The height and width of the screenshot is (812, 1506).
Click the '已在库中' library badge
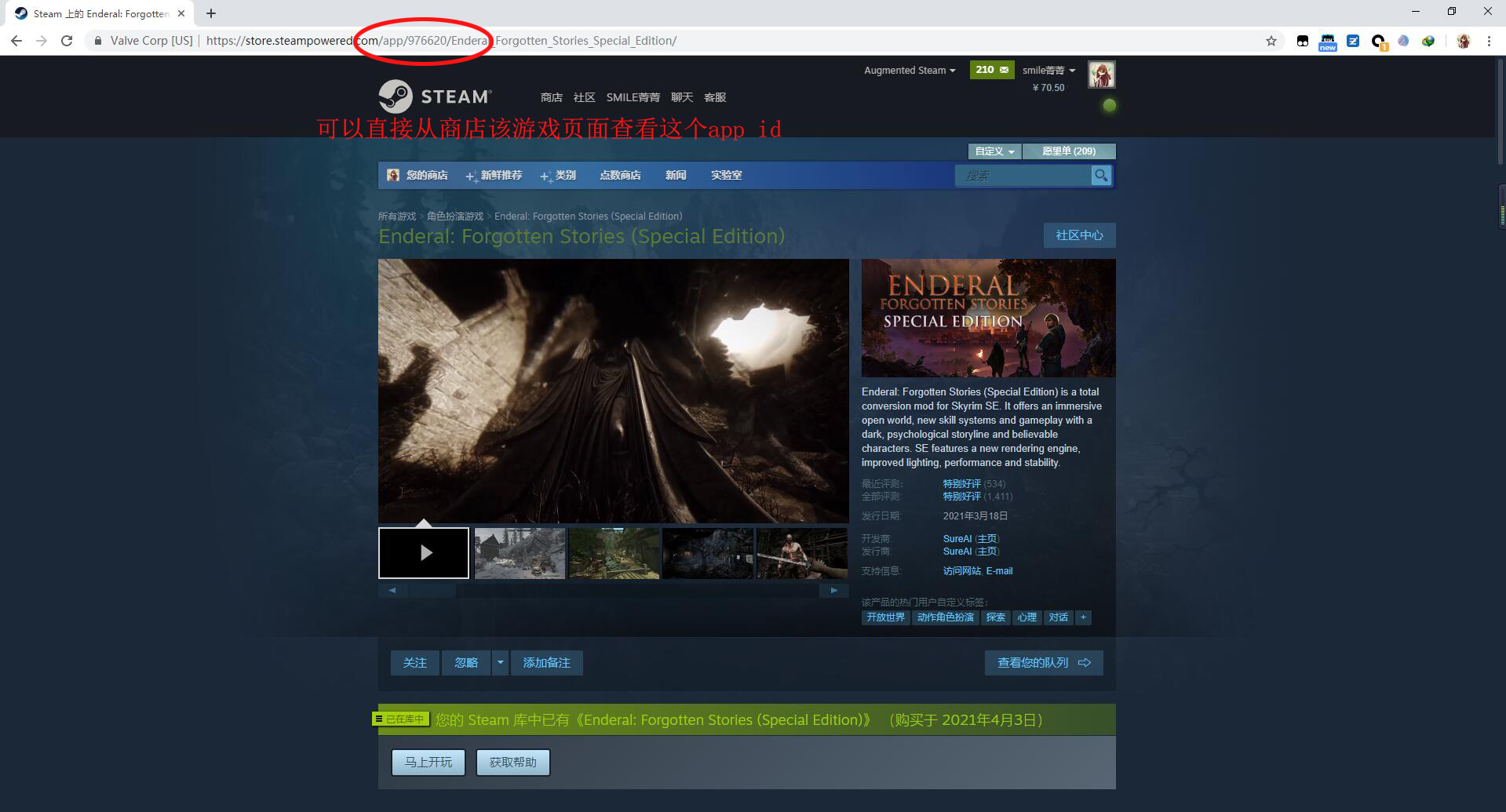(401, 719)
